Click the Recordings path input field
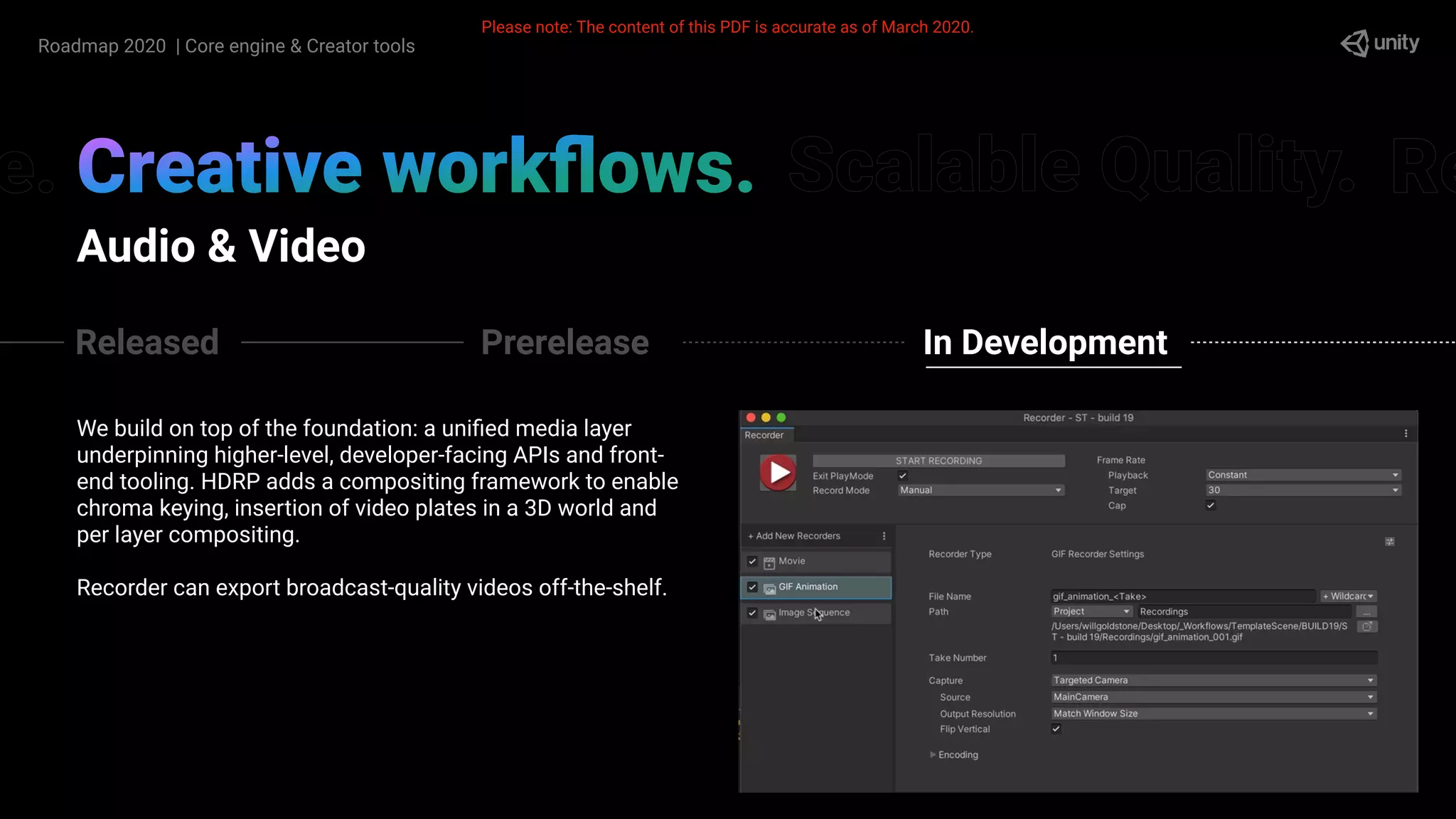Viewport: 1456px width, 819px height. click(1244, 611)
